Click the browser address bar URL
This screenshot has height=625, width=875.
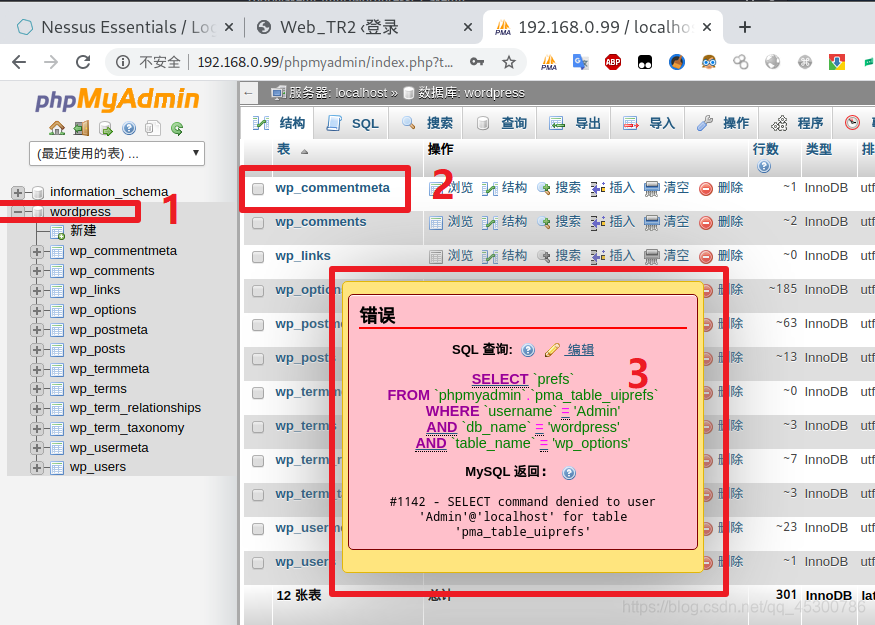325,62
